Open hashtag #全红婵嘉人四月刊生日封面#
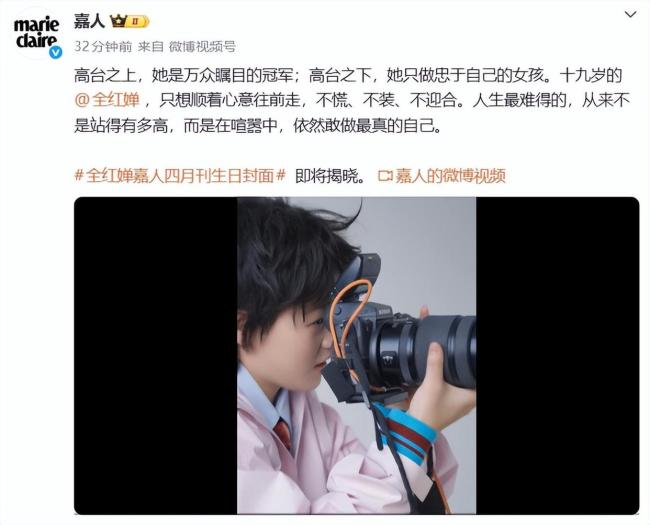The image size is (650, 525). click(x=180, y=176)
